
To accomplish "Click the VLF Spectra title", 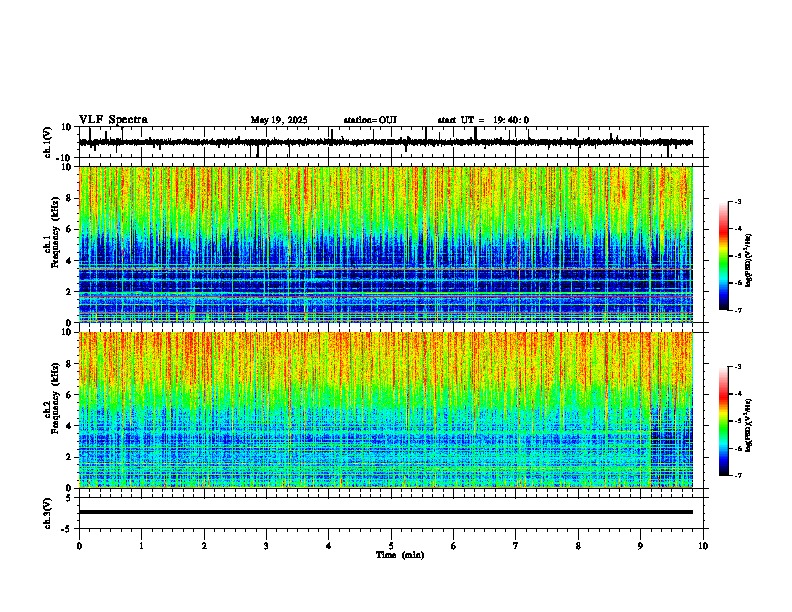I will click(113, 120).
